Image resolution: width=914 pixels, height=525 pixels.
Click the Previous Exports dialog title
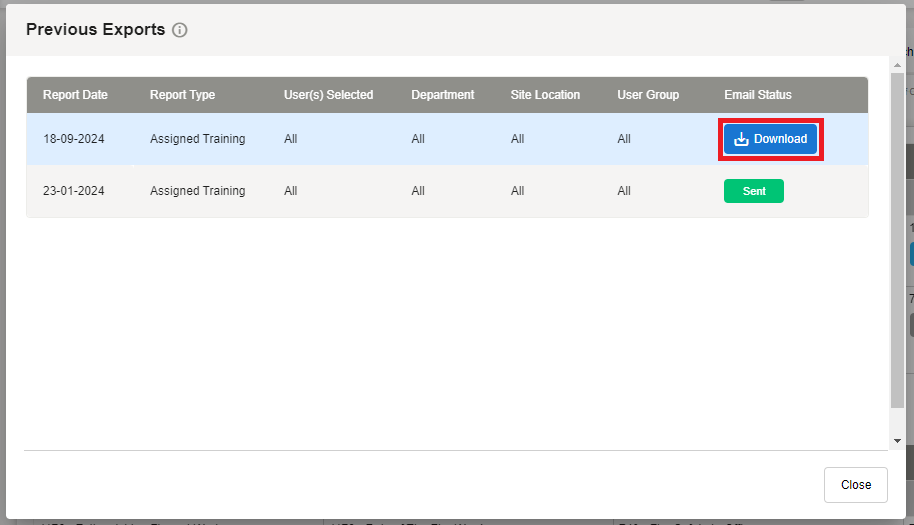[95, 30]
